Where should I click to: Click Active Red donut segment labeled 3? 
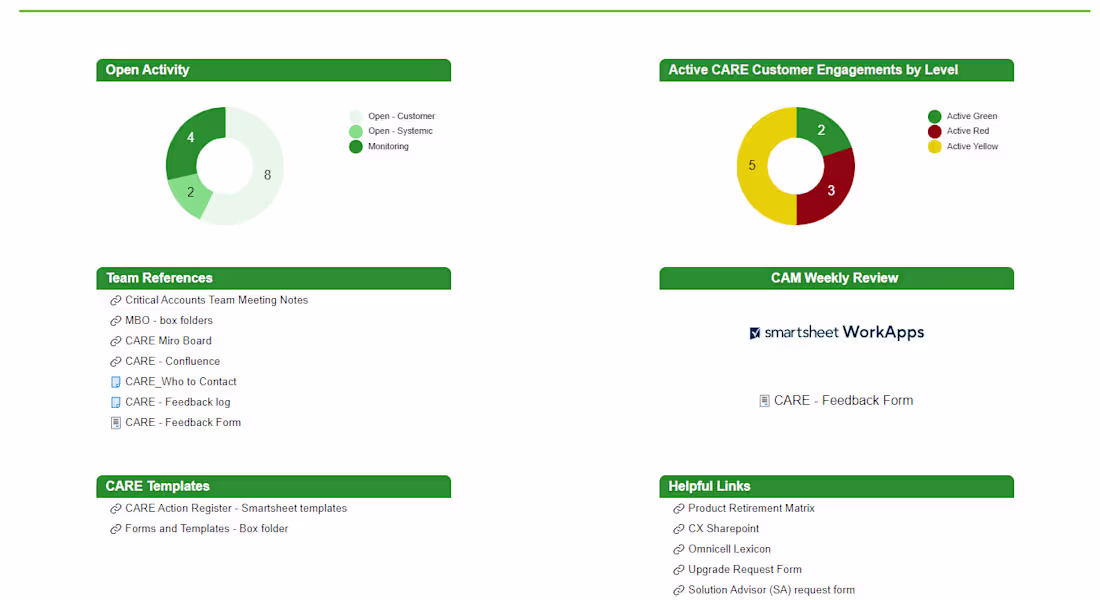tap(831, 191)
